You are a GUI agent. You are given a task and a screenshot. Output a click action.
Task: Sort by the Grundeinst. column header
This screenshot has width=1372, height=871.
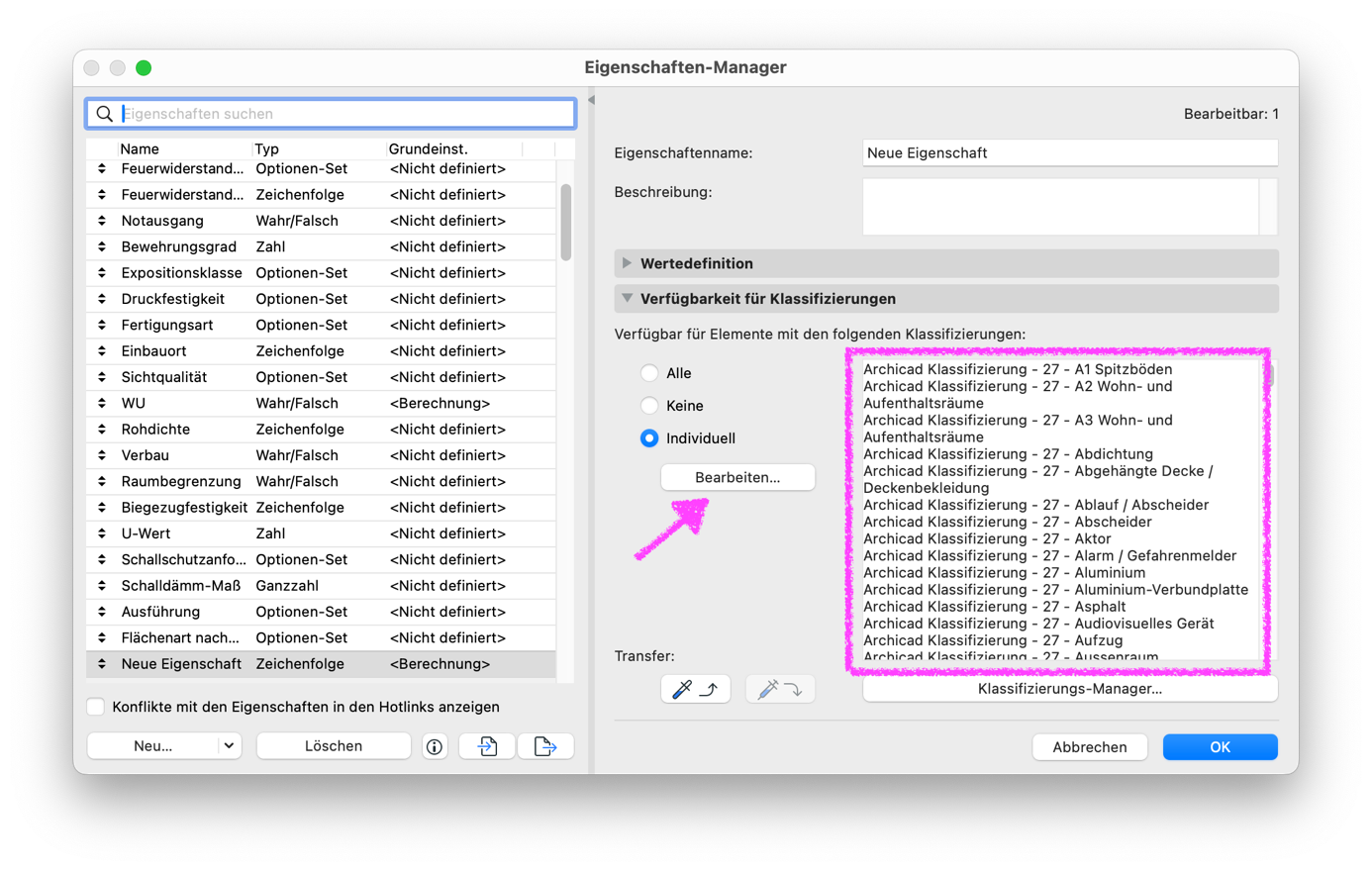(454, 148)
